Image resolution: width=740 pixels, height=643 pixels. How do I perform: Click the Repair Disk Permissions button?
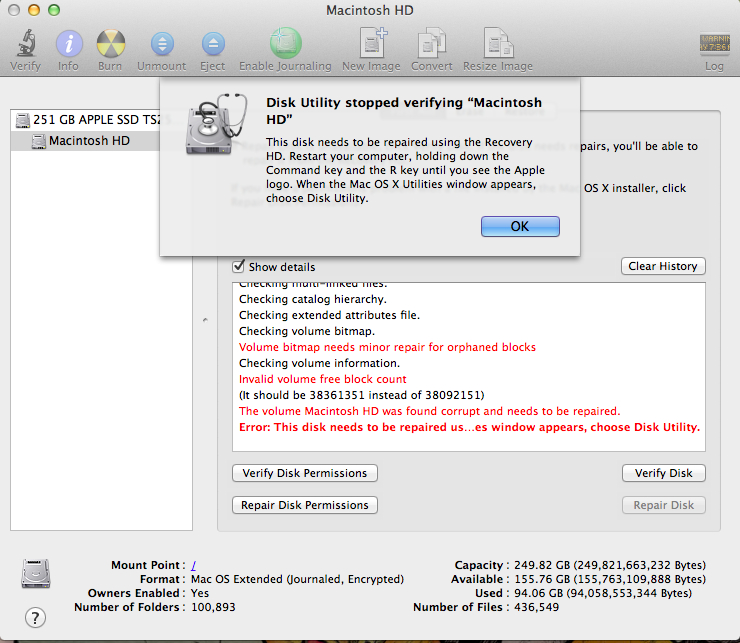(x=305, y=505)
